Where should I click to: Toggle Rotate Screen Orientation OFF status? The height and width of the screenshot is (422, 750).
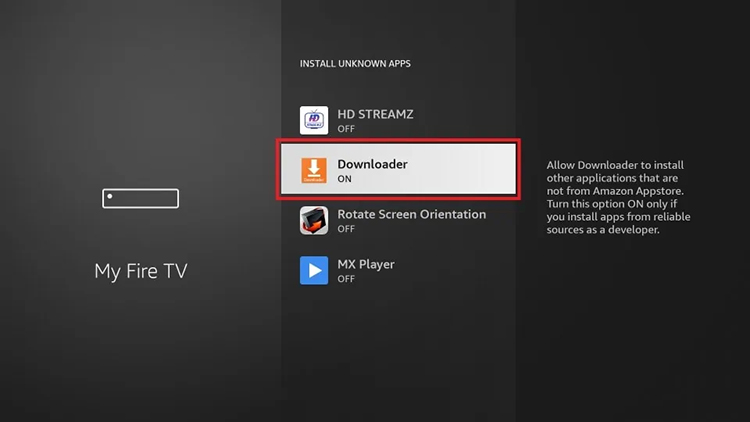coord(346,229)
